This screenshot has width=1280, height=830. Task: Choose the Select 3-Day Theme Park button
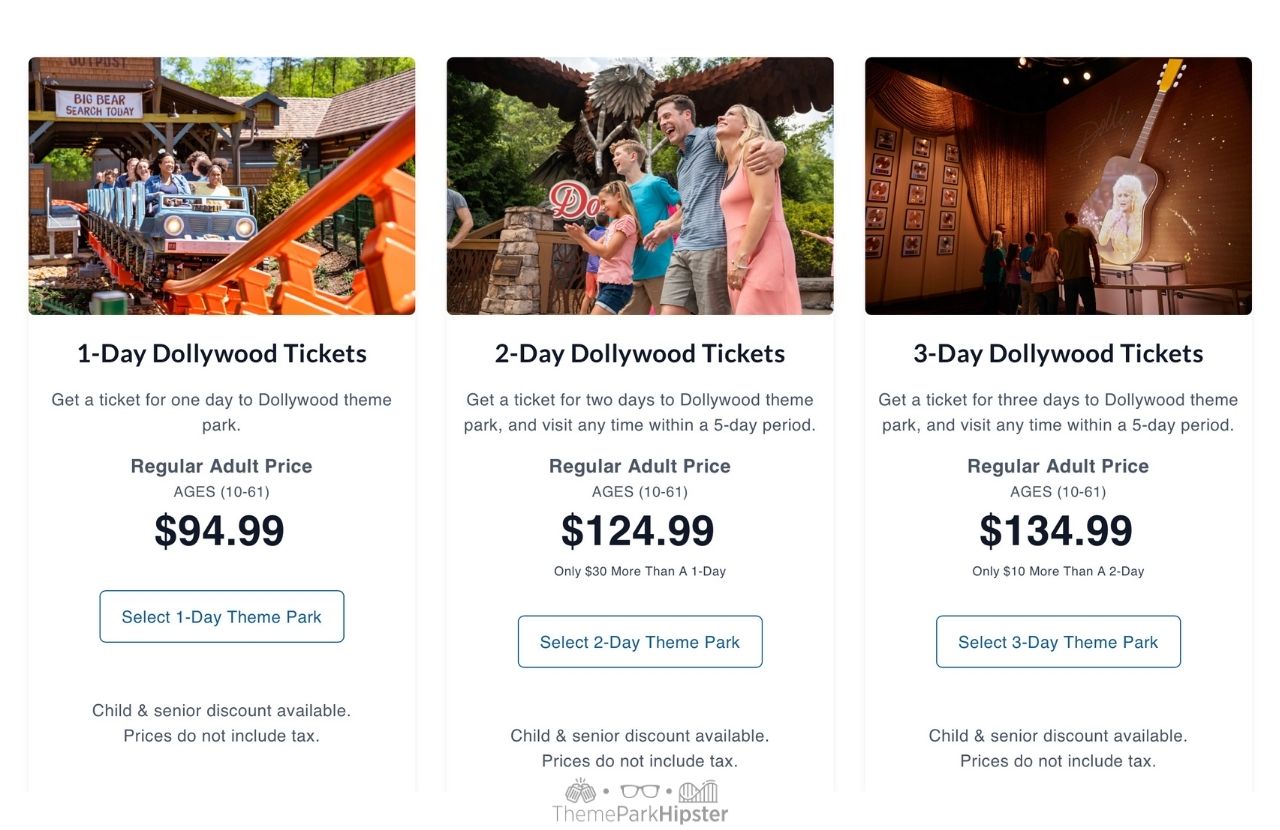1058,642
